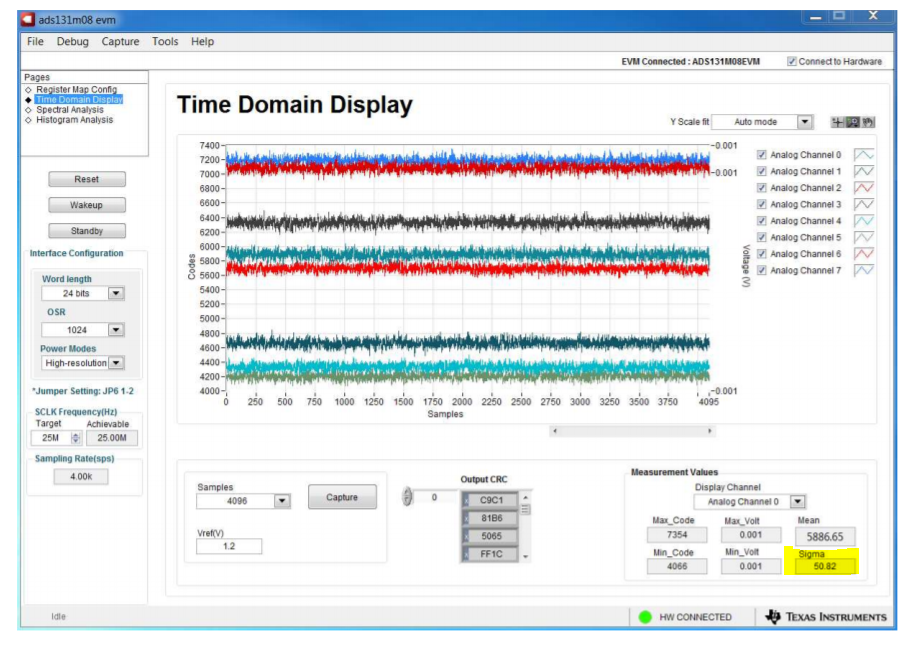Select the pan hand tool for the graph
Image resolution: width=923 pixels, height=647 pixels.
pyautogui.click(x=868, y=121)
